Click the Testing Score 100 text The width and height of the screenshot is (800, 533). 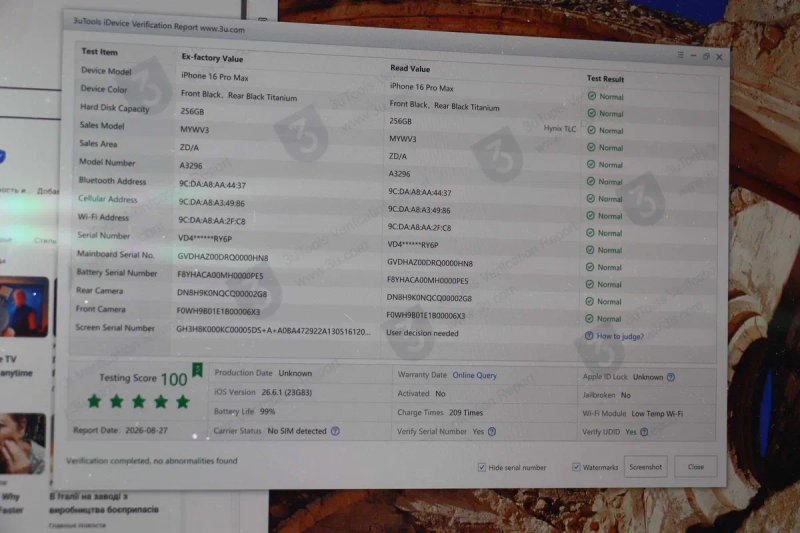(143, 378)
